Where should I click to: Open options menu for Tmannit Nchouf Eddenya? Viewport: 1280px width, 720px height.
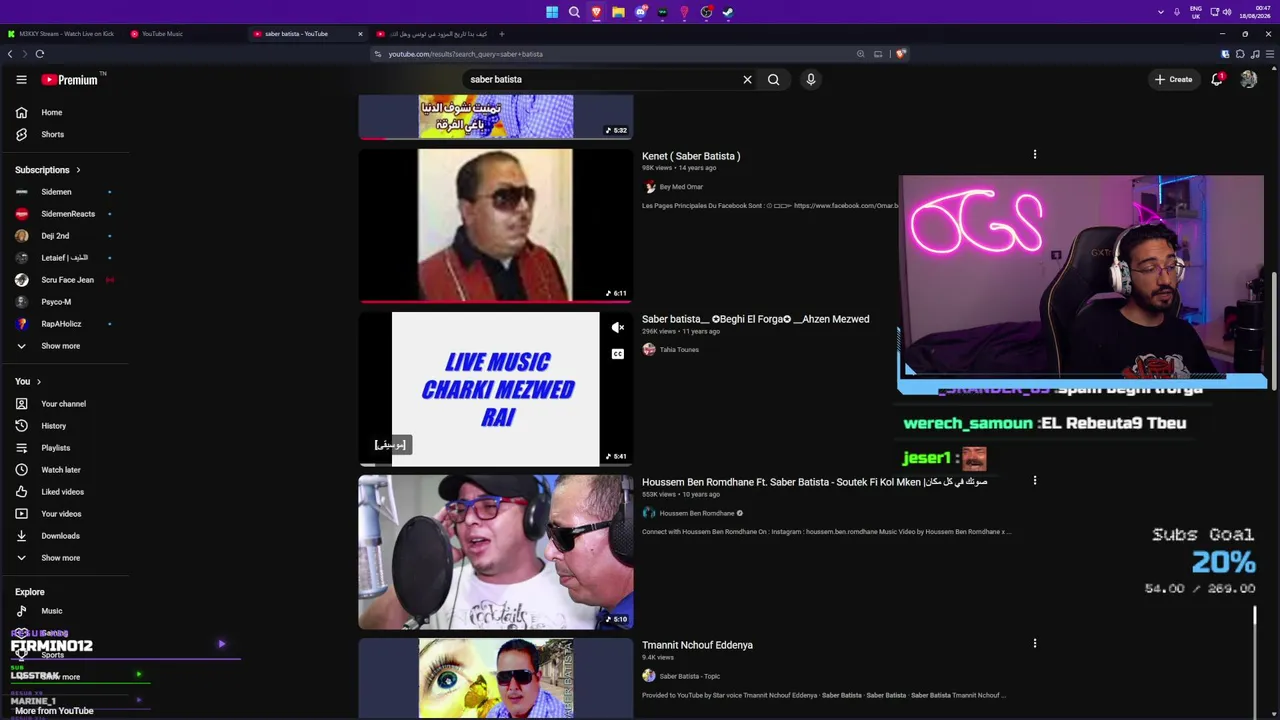click(1035, 644)
